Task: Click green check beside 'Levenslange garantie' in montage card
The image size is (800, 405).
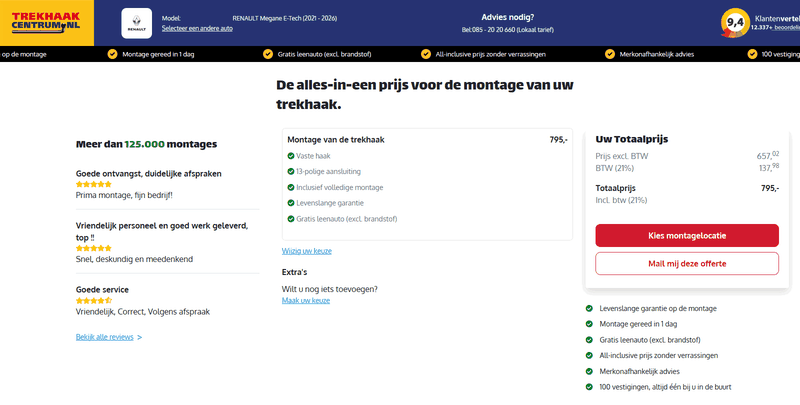Action: coord(291,203)
